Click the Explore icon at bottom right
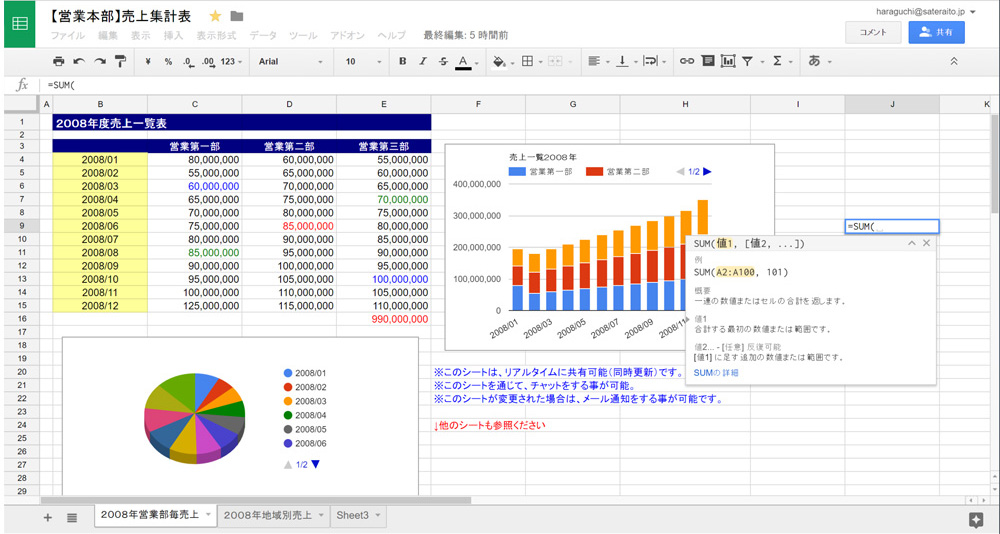This screenshot has width=1000, height=534. (x=974, y=519)
